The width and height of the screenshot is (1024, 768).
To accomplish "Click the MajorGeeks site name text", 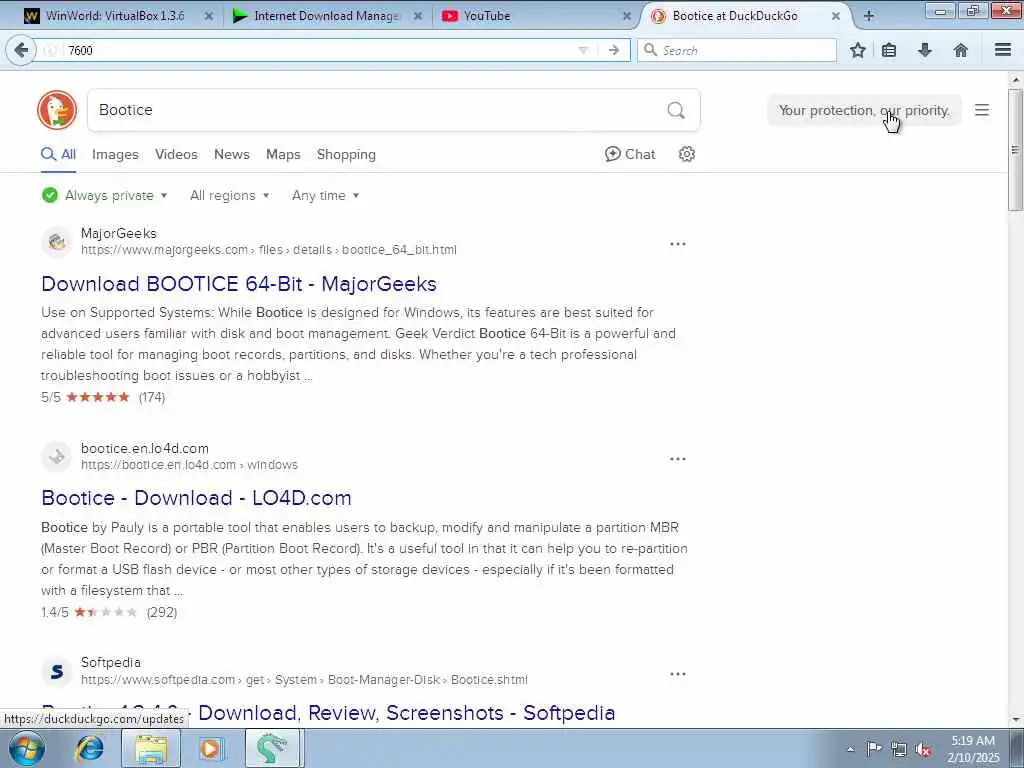I will coord(119,233).
